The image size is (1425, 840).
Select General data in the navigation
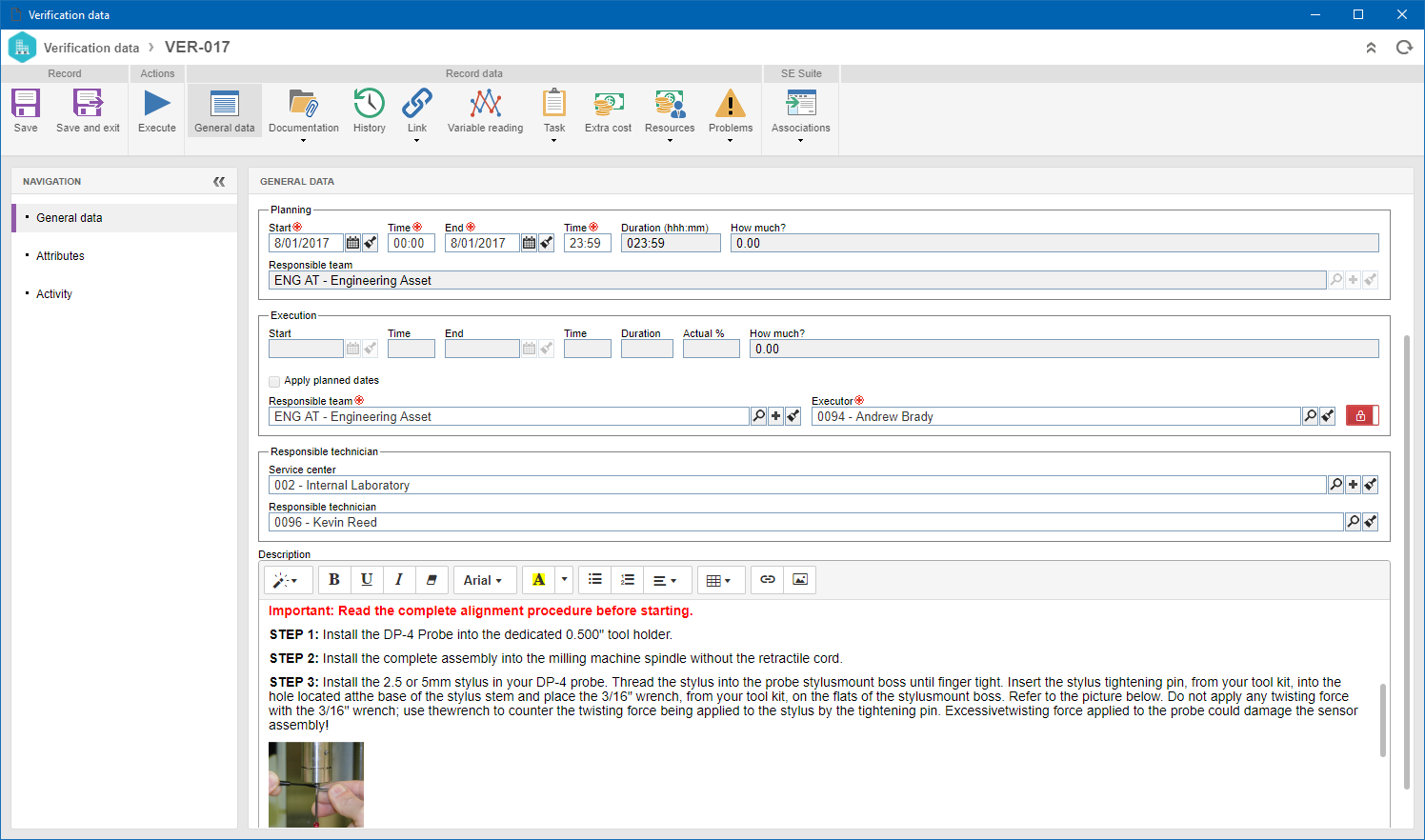(x=125, y=218)
